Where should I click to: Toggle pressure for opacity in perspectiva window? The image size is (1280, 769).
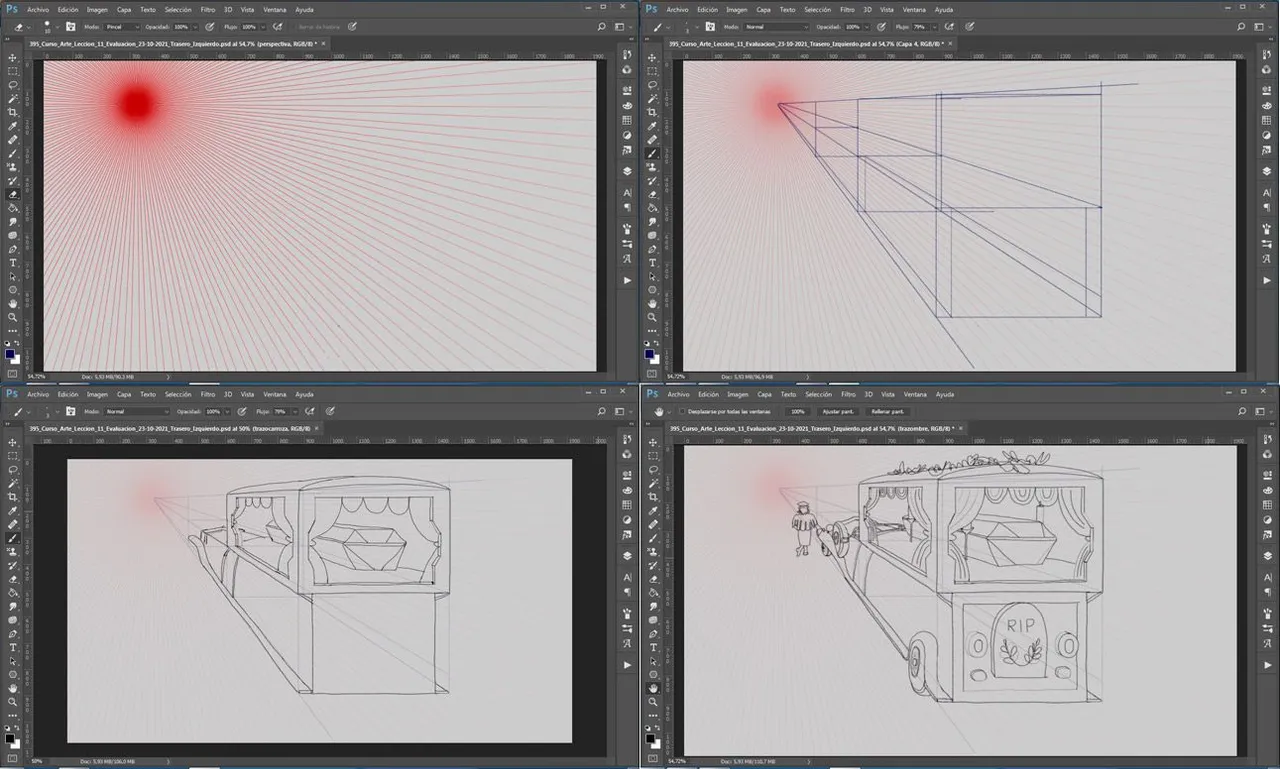210,27
